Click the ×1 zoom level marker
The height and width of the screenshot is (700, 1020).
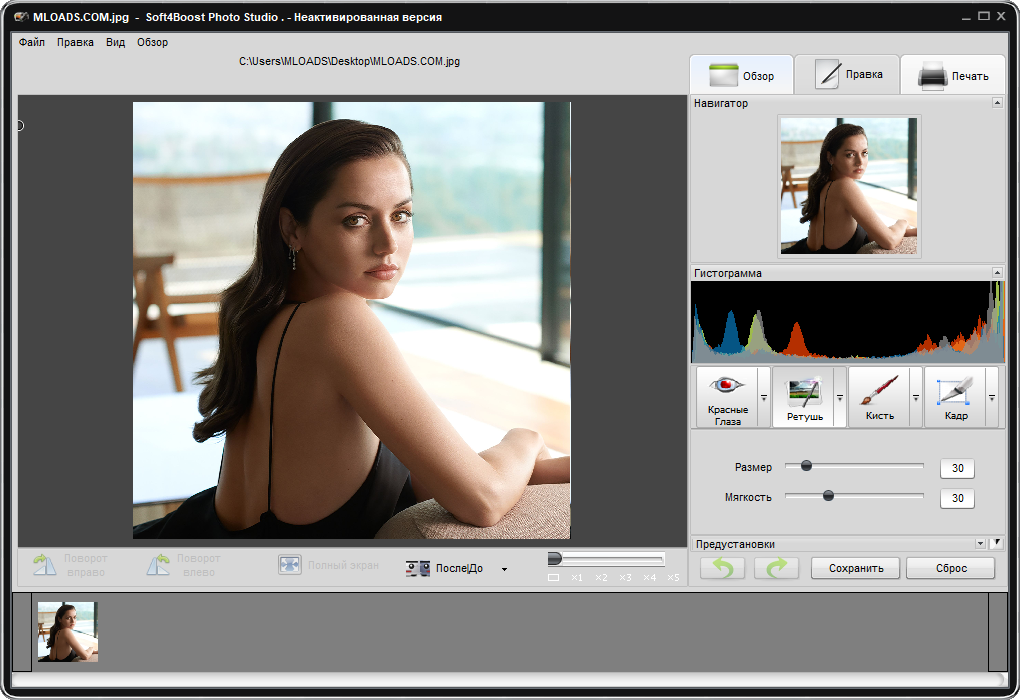click(x=577, y=578)
